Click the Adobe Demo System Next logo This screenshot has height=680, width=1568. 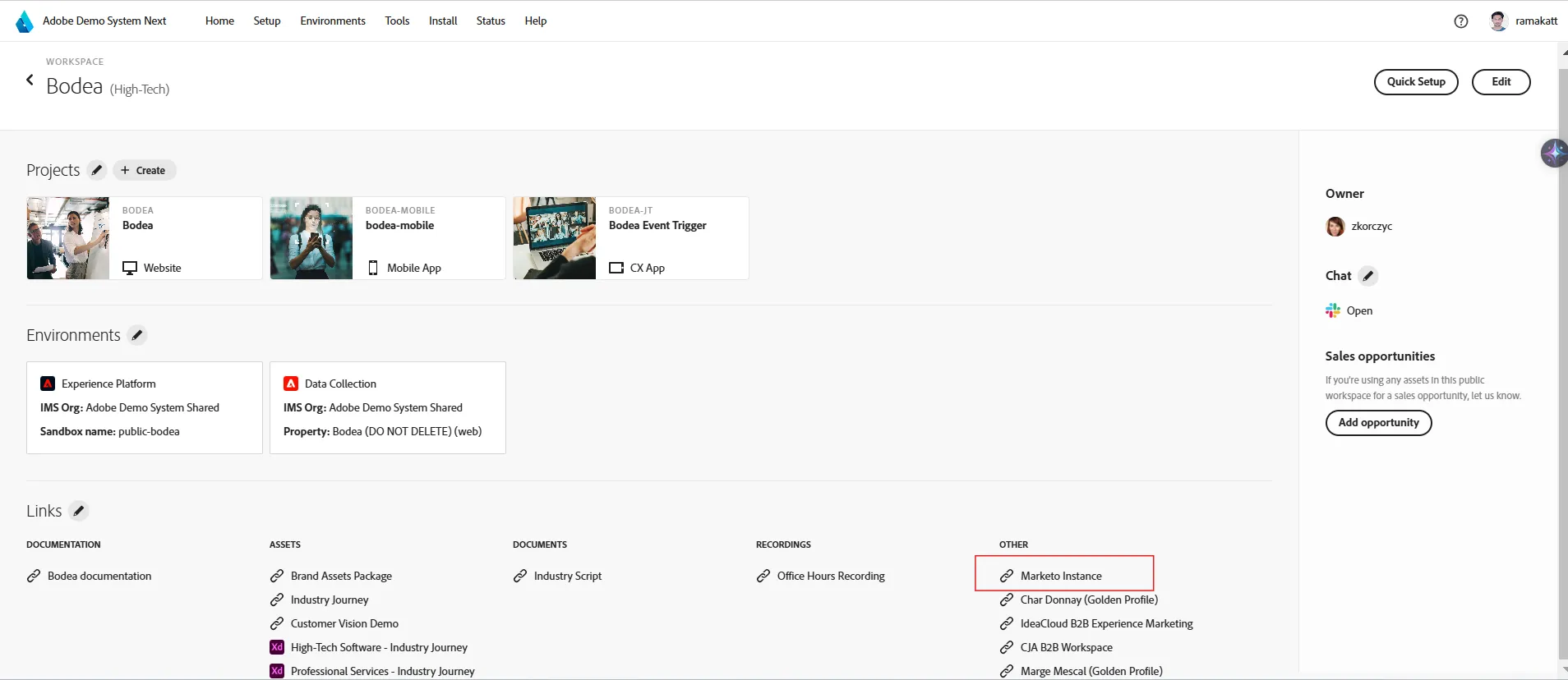point(25,21)
